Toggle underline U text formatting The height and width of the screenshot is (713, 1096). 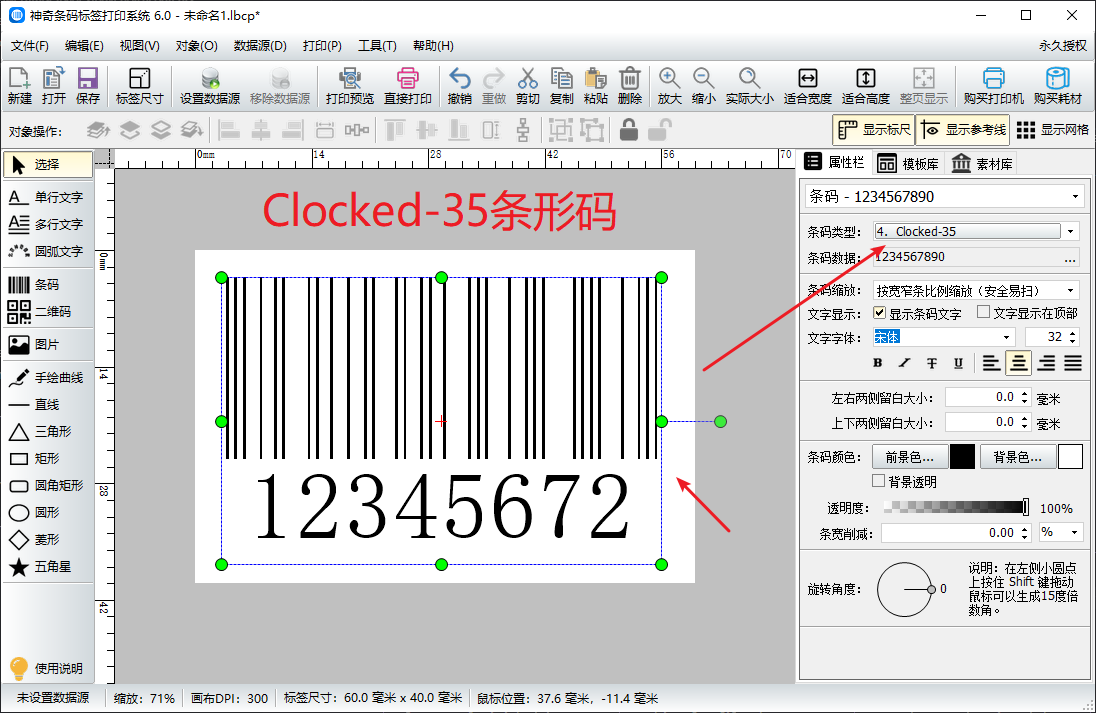[x=958, y=363]
